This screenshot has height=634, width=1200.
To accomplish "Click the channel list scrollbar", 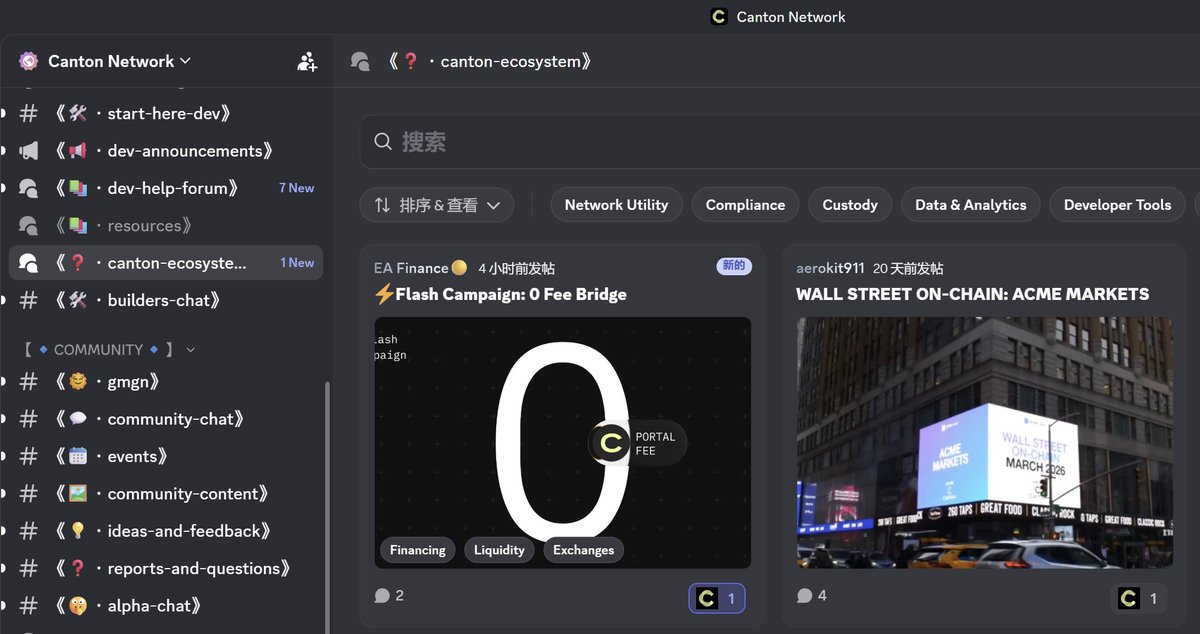I will [327, 507].
